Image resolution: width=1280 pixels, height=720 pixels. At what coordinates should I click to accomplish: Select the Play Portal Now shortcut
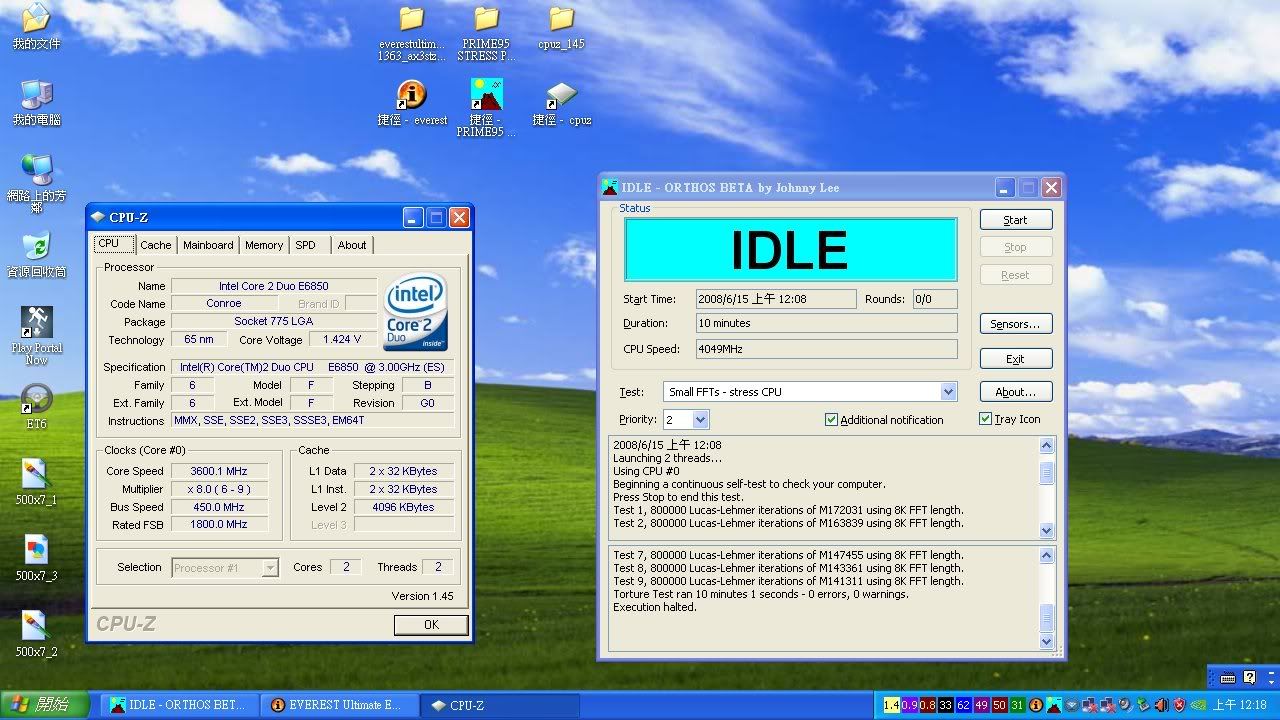click(36, 335)
